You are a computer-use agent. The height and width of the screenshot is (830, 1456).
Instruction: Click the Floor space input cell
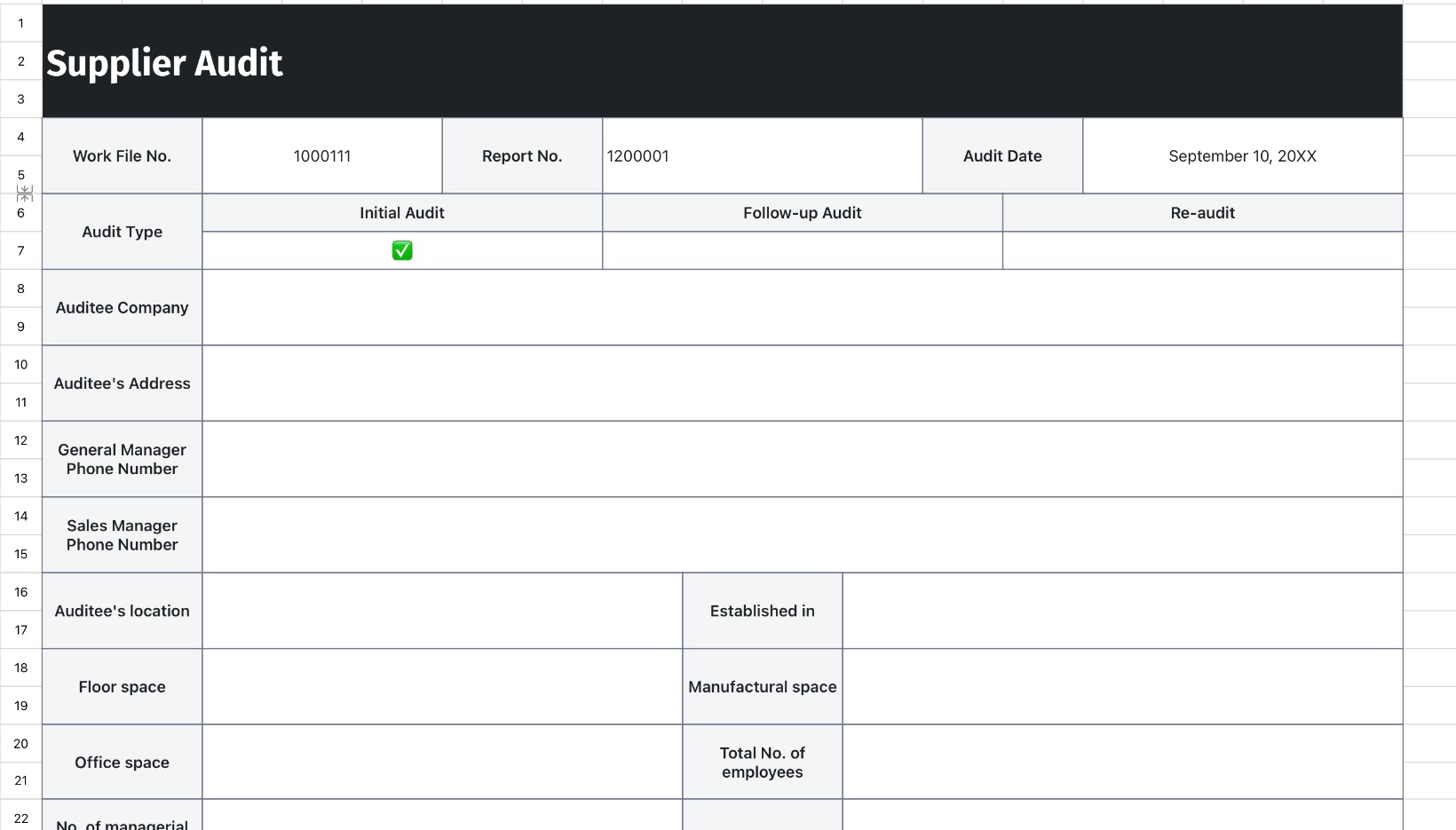(442, 687)
